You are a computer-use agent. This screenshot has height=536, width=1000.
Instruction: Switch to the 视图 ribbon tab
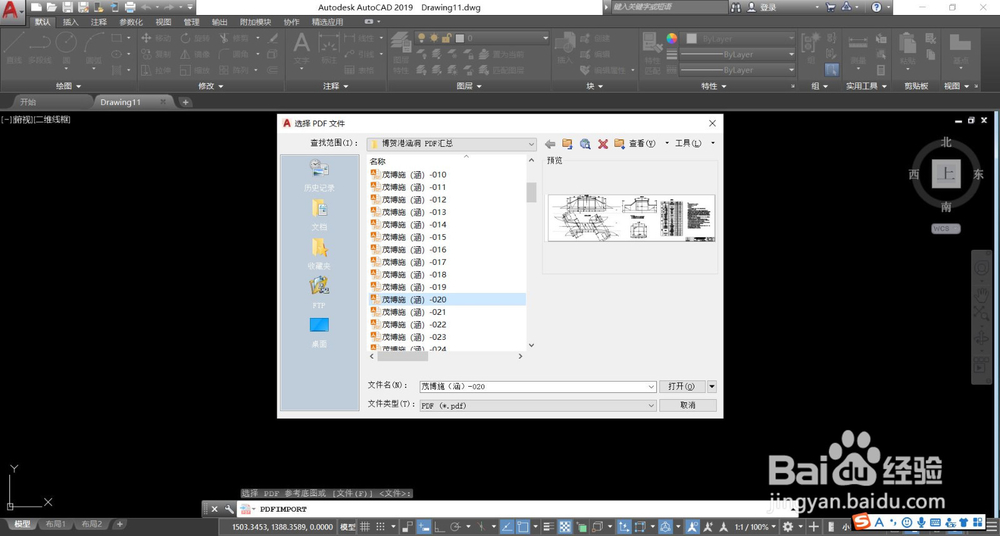pyautogui.click(x=163, y=22)
